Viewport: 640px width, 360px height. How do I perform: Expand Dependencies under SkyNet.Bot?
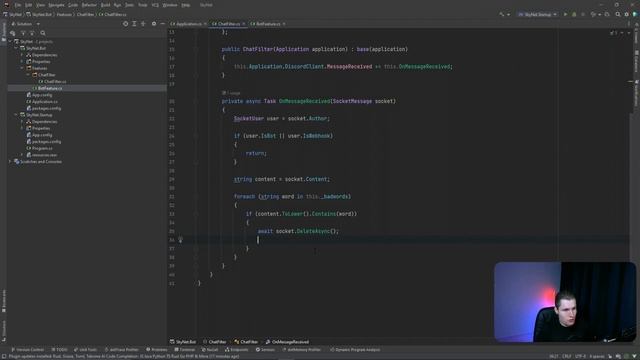(x=22, y=55)
